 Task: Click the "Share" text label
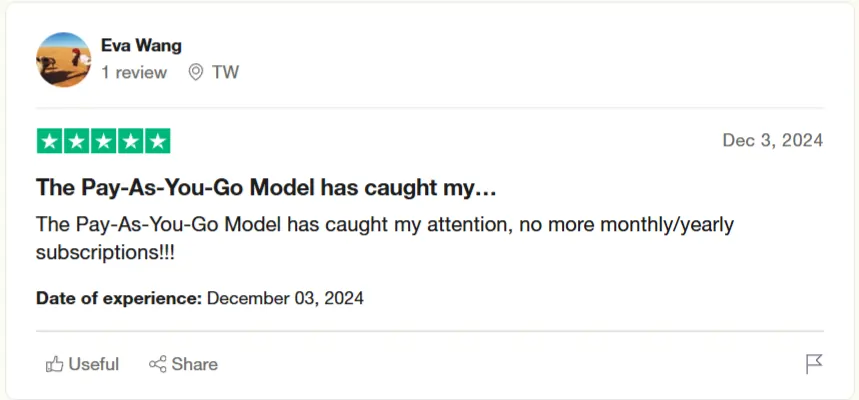point(195,365)
